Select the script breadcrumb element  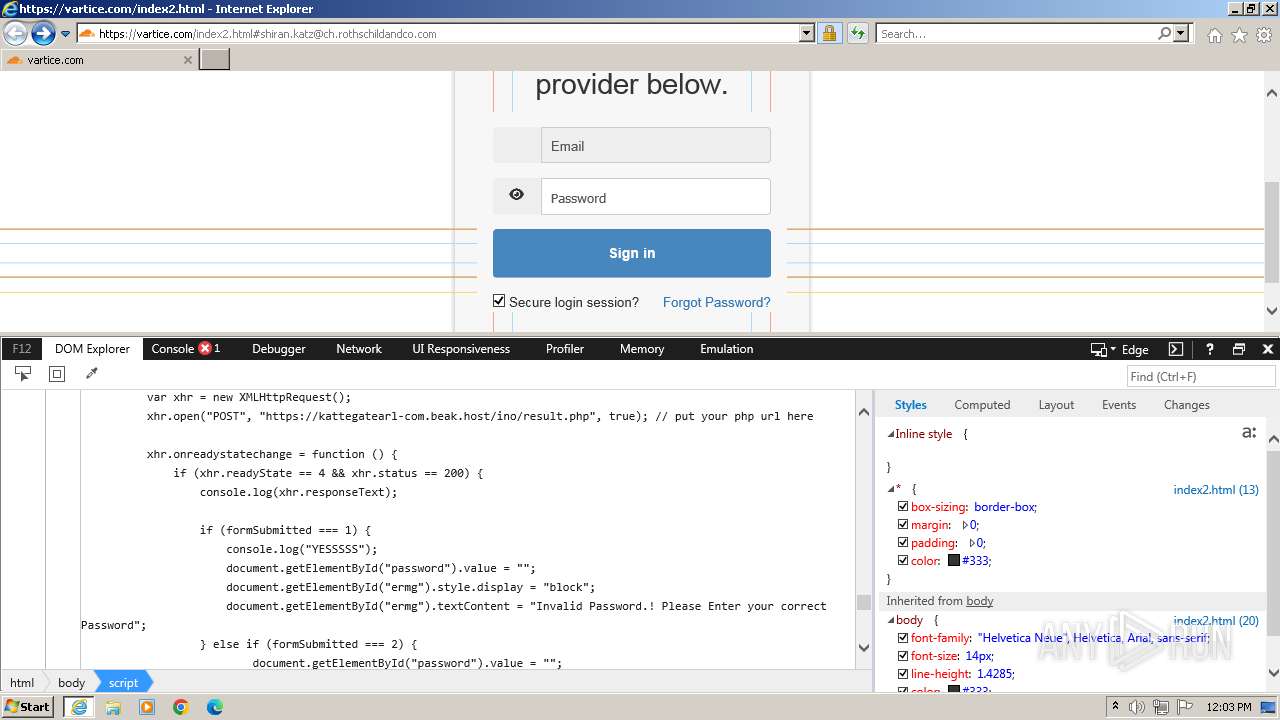pos(124,682)
